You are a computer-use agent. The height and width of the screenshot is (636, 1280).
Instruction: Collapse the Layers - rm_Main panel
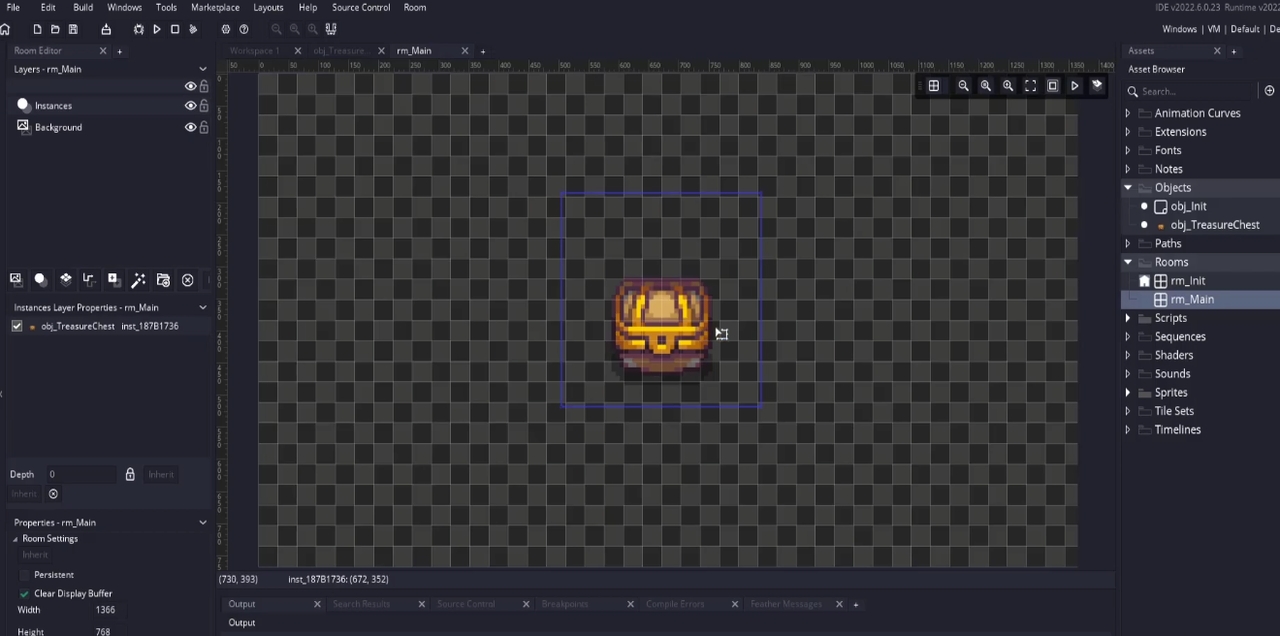pyautogui.click(x=203, y=69)
